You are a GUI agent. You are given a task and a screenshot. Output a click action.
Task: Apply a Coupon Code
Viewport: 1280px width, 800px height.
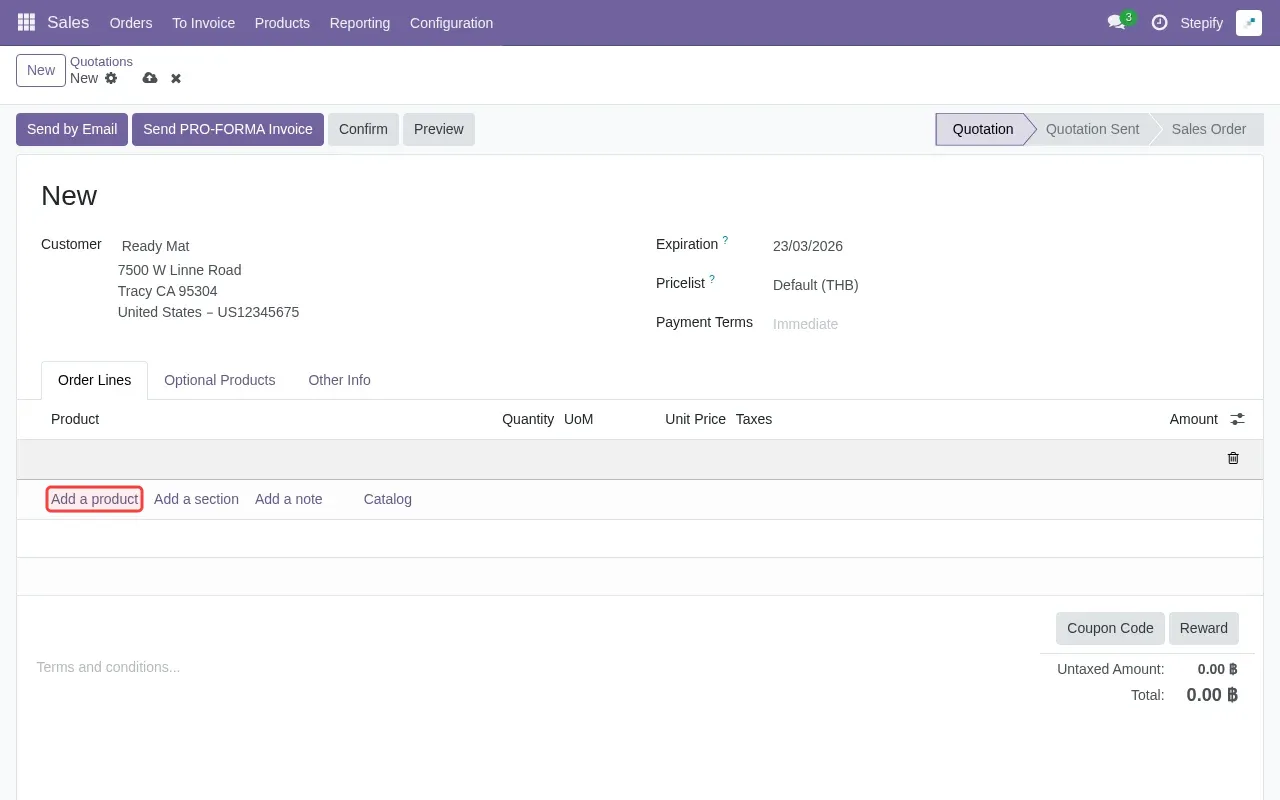(1109, 628)
